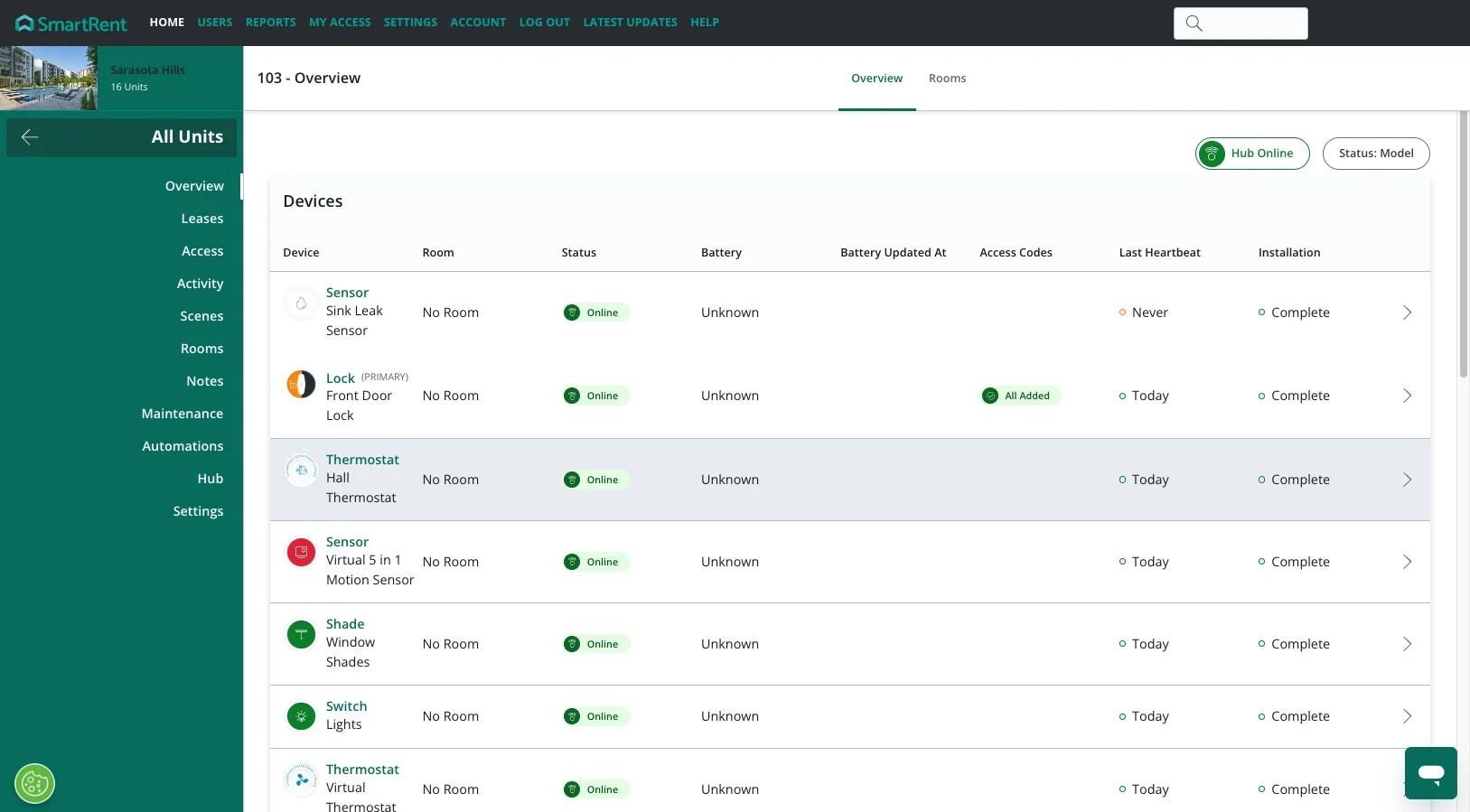Go to Maintenance in the sidebar
This screenshot has width=1470, height=812.
183,414
